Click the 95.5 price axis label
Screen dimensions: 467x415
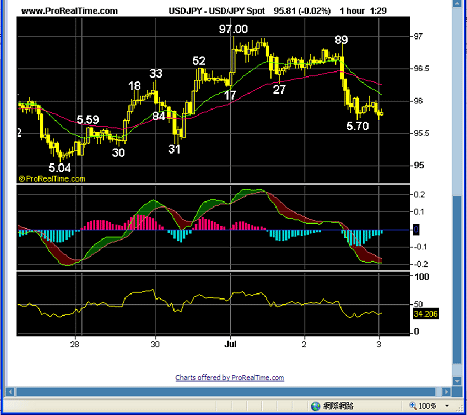422,133
